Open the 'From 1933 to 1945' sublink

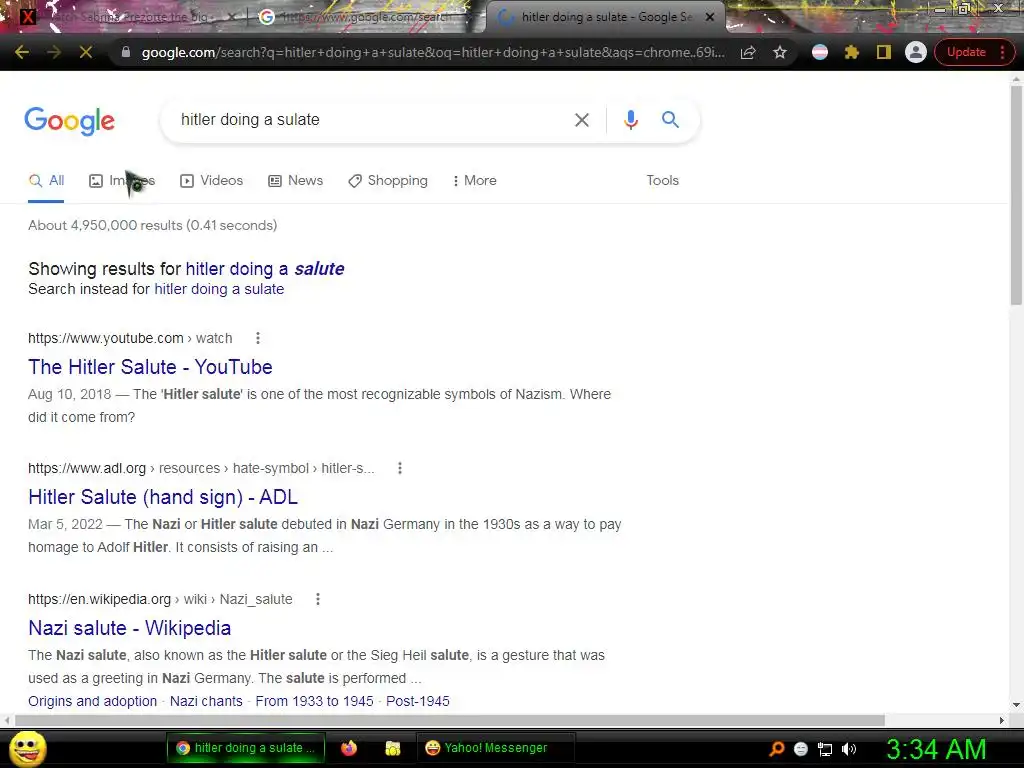point(314,701)
